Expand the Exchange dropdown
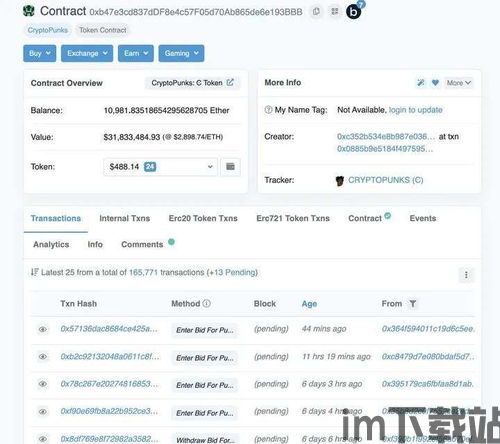500x444 pixels. click(87, 53)
